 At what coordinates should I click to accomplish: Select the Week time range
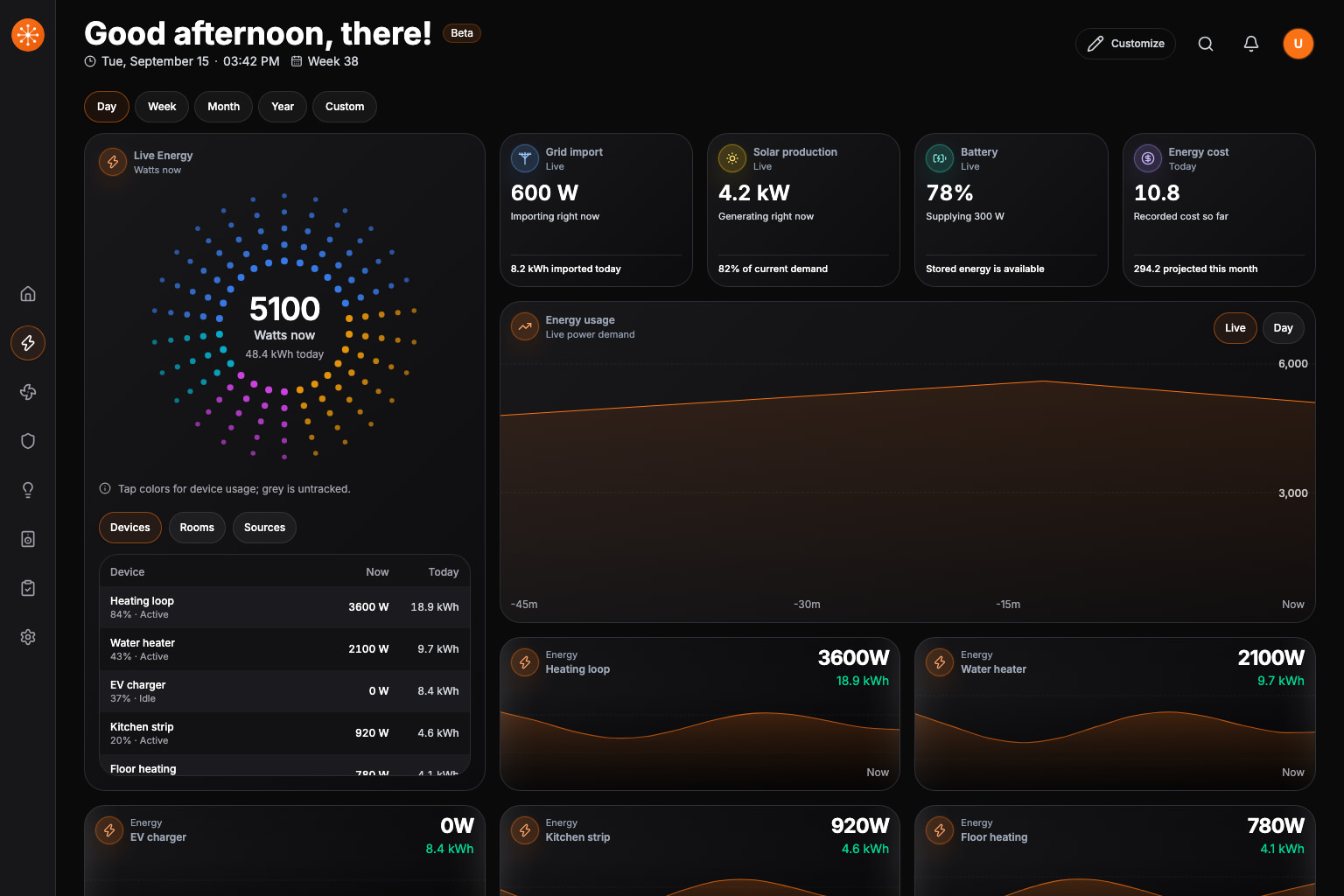162,107
